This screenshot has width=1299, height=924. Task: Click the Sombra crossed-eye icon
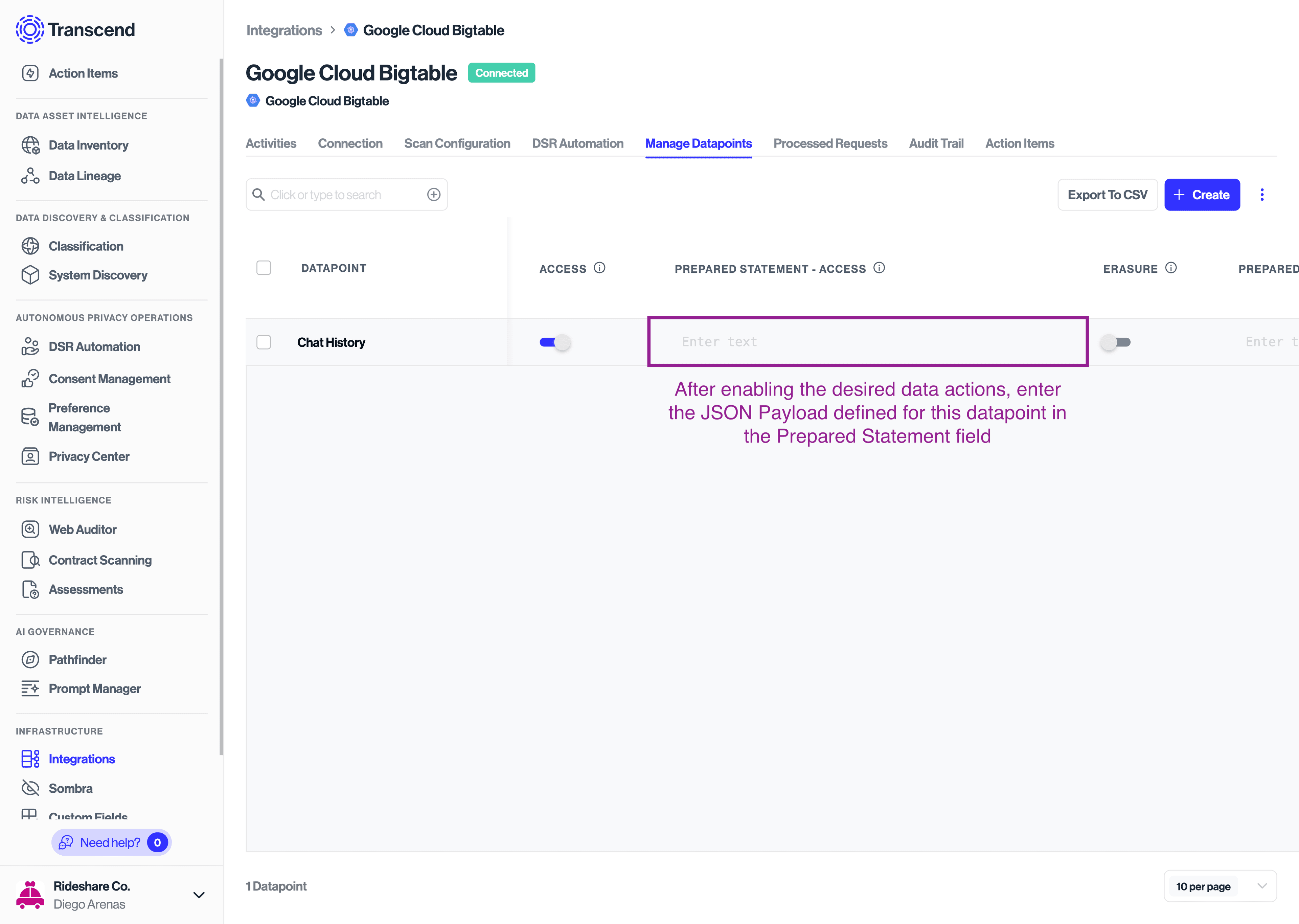point(30,788)
